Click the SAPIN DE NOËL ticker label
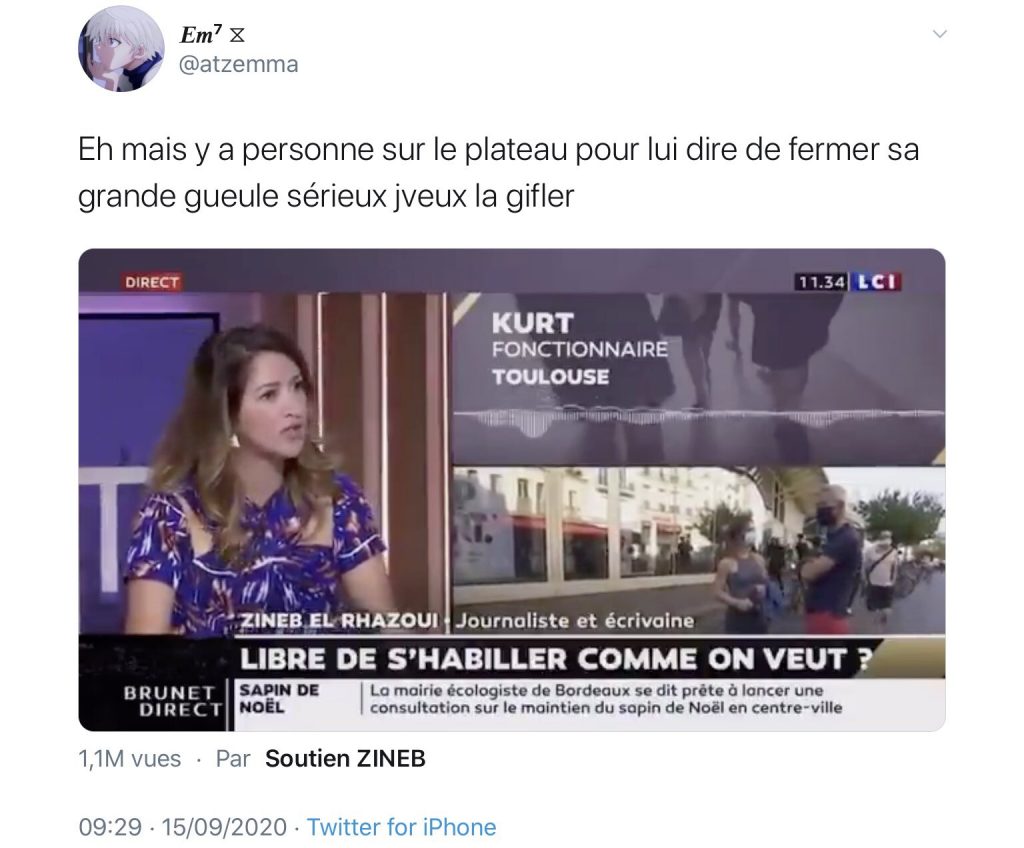This screenshot has height=848, width=1024. (280, 698)
